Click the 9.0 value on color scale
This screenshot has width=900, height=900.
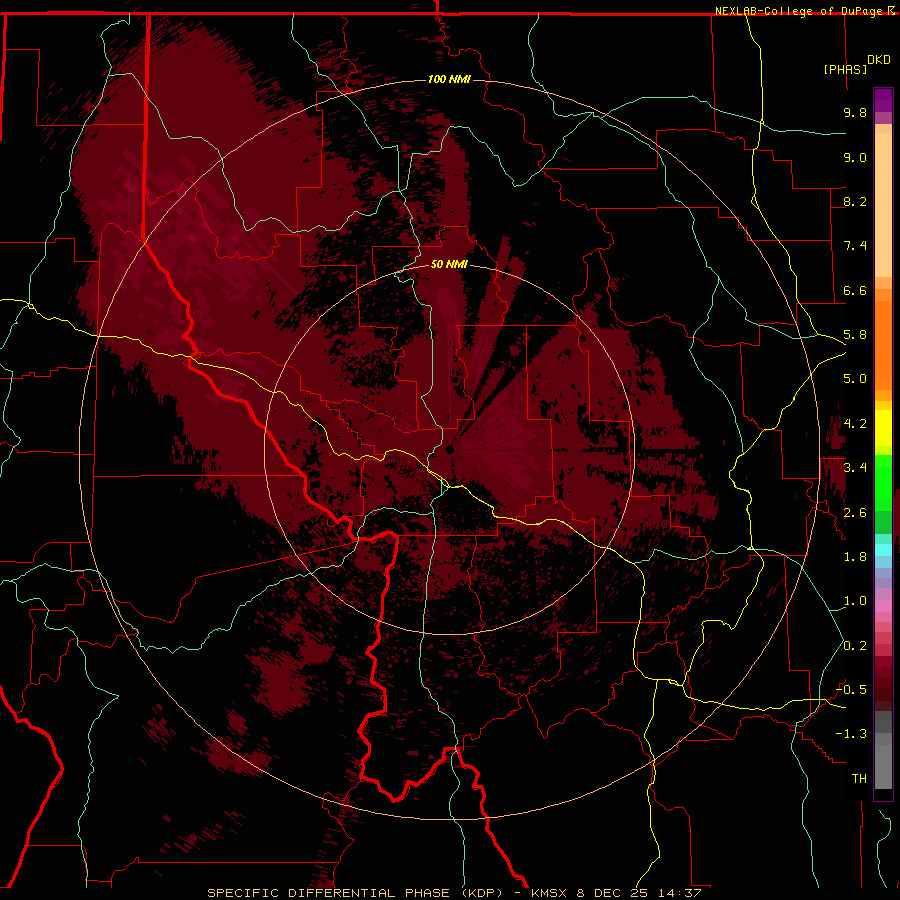coord(855,157)
